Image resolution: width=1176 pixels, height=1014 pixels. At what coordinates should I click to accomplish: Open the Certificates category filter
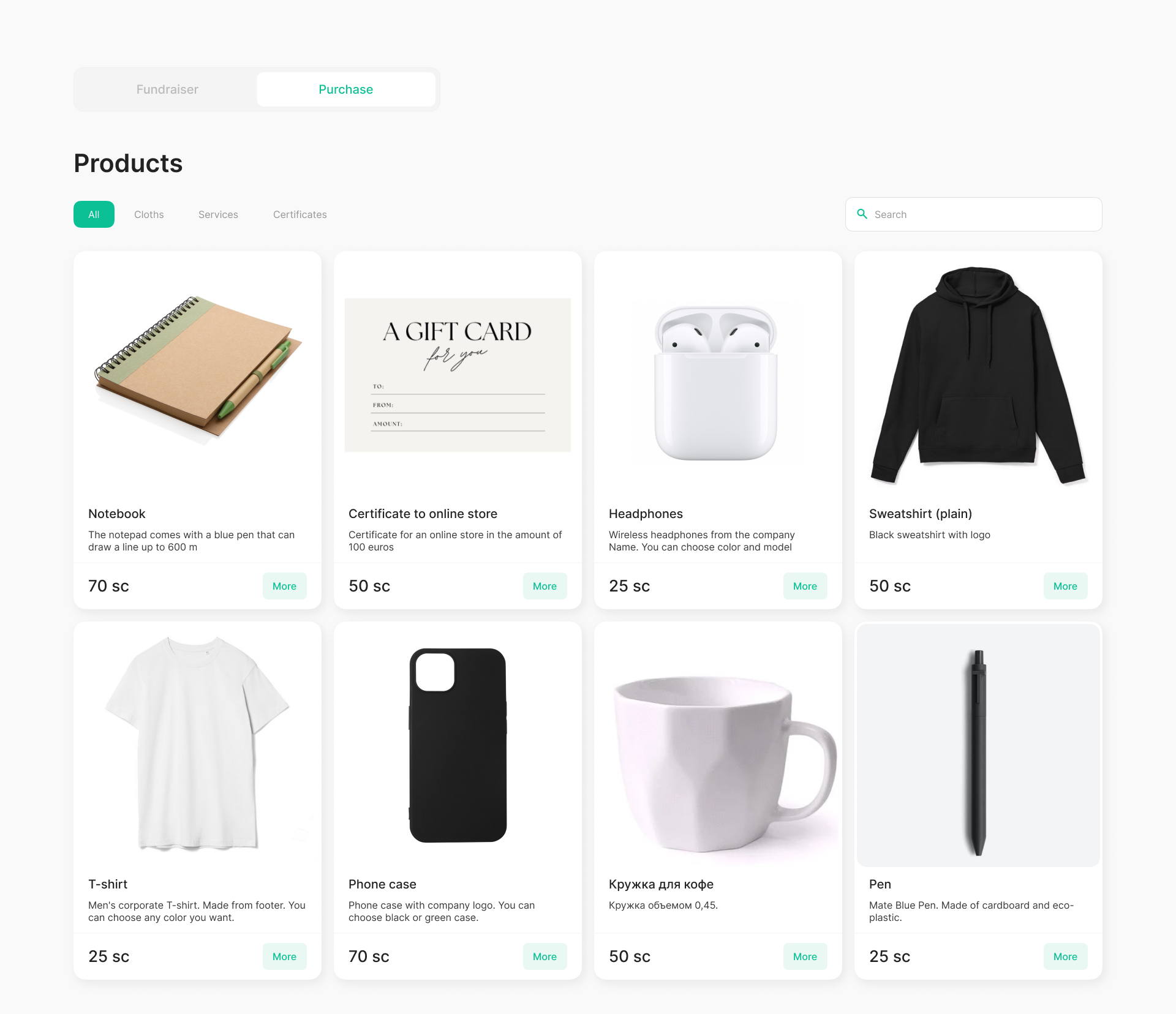pyautogui.click(x=300, y=214)
